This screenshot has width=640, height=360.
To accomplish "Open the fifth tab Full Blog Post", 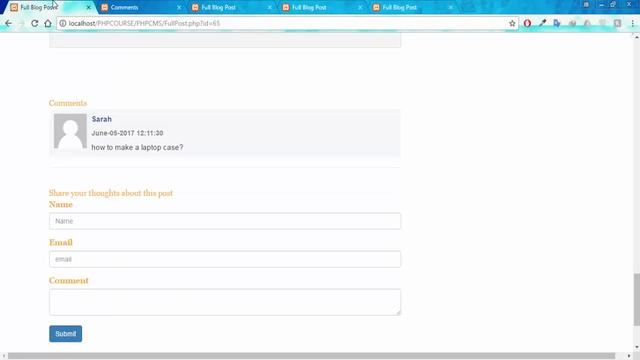I will coord(412,7).
